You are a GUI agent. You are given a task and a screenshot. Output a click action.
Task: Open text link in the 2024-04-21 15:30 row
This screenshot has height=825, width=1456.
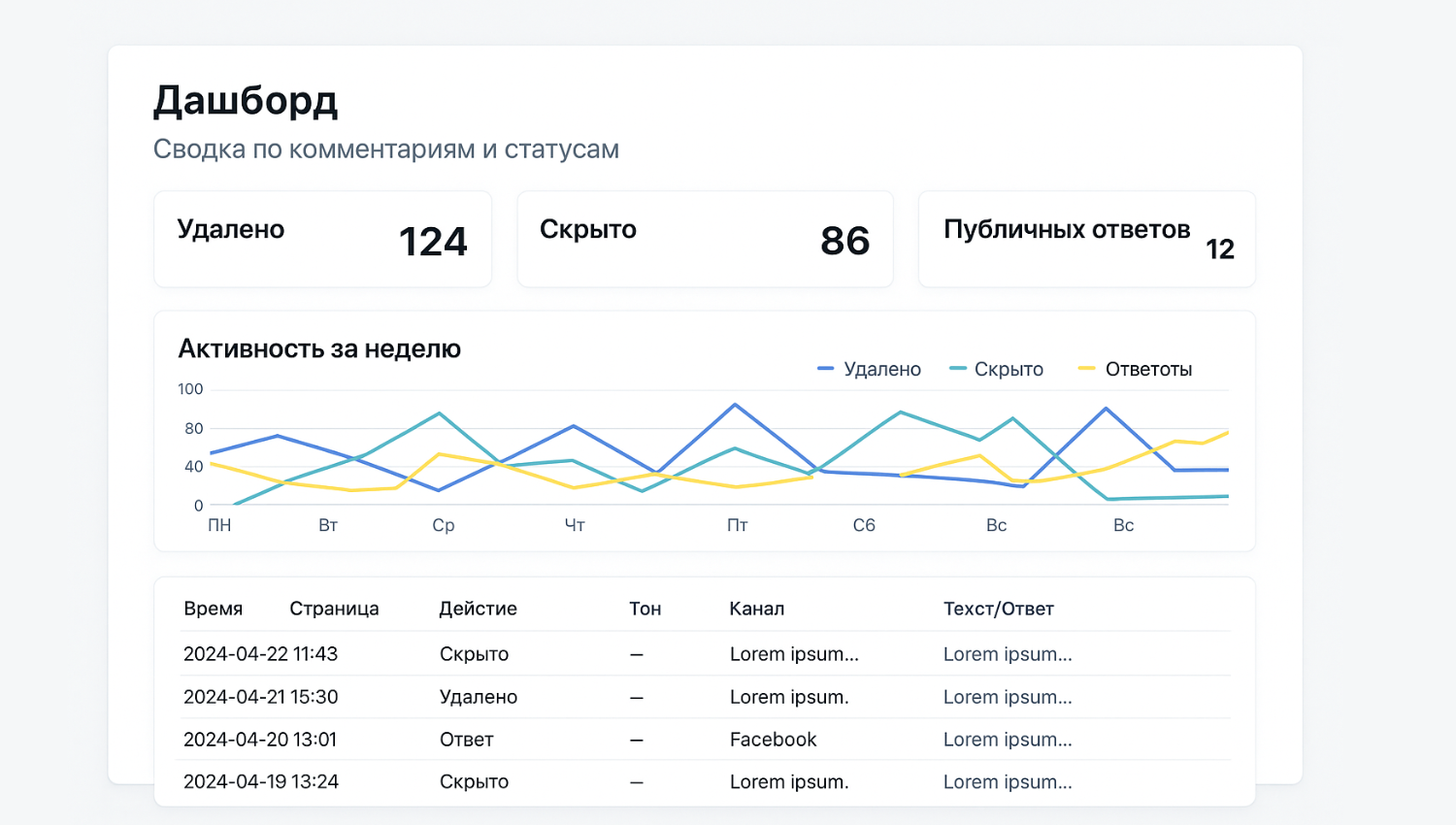pos(1007,697)
